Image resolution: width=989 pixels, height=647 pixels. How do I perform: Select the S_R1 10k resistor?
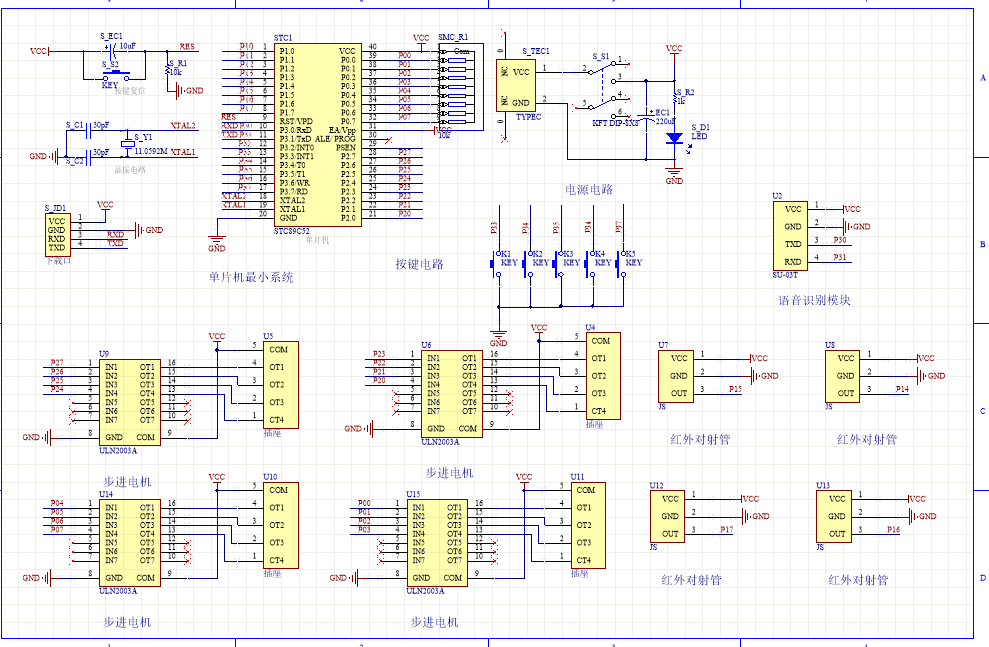click(165, 69)
